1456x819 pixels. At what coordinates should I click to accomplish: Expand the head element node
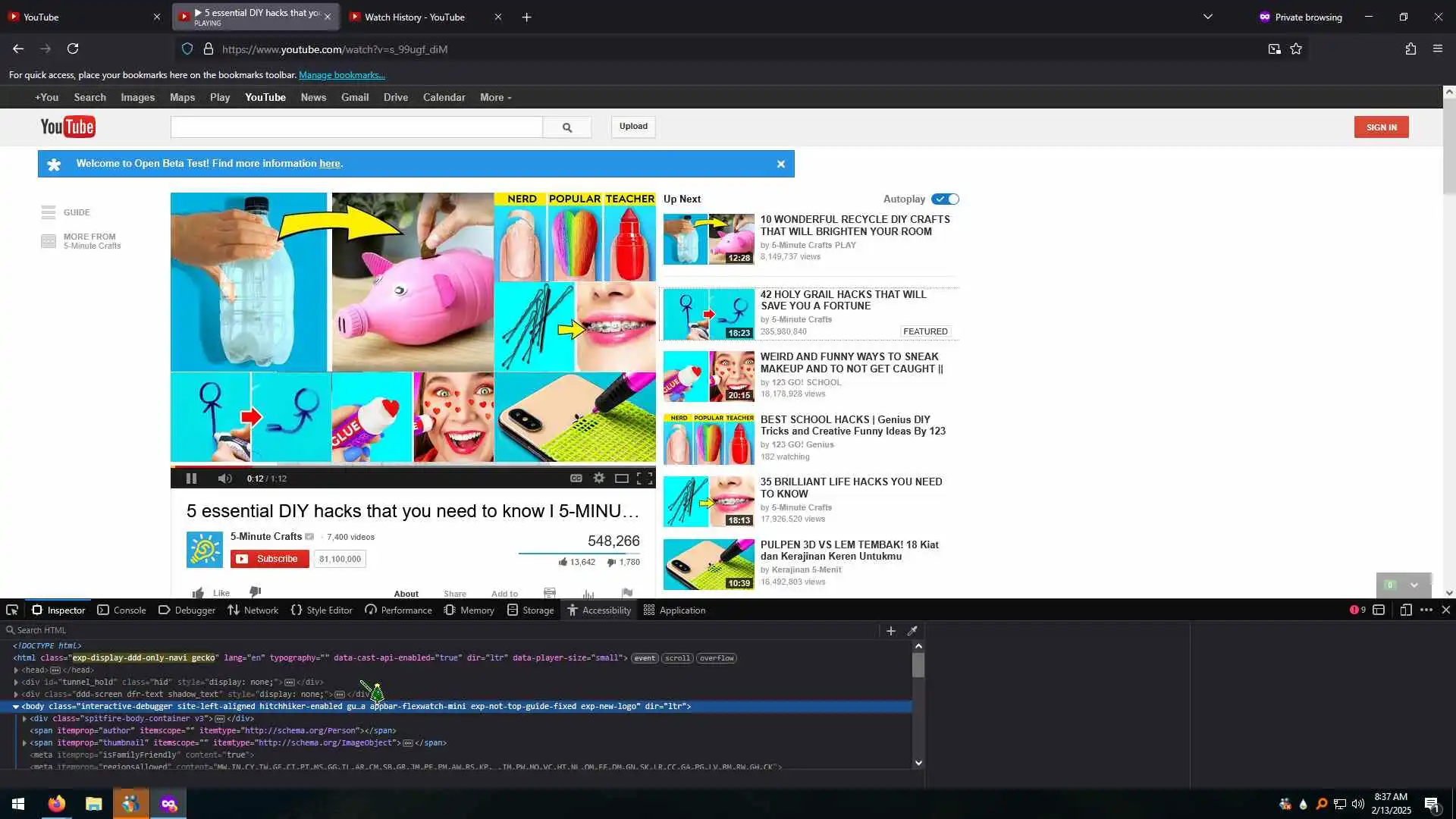(16, 670)
